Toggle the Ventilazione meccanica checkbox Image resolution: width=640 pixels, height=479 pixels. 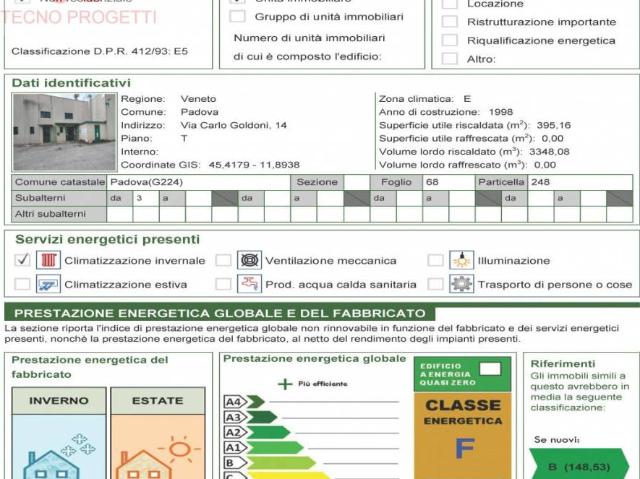point(223,260)
